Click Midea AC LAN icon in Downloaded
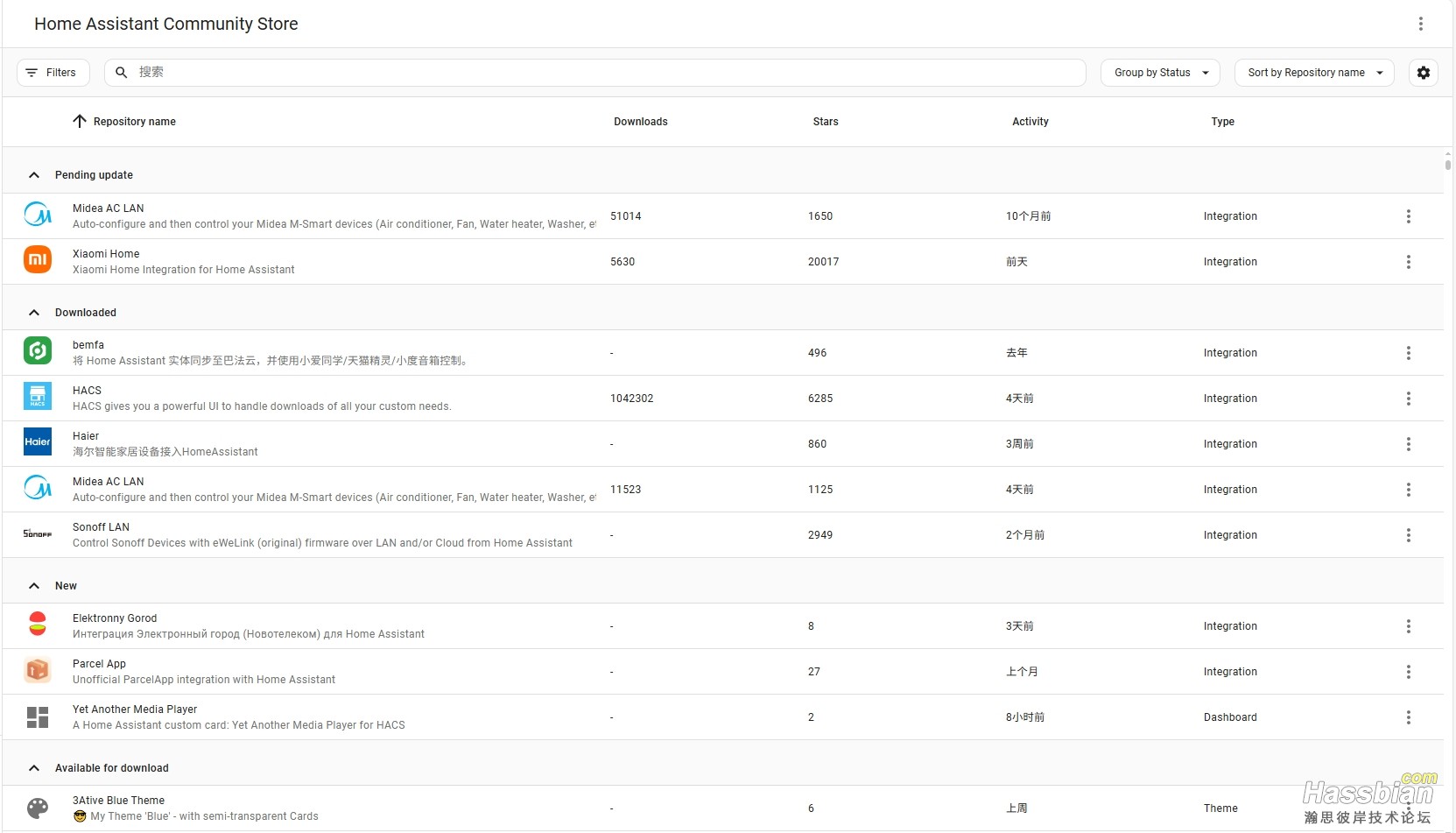Screen dimensions: 1456x833 (x=38, y=487)
